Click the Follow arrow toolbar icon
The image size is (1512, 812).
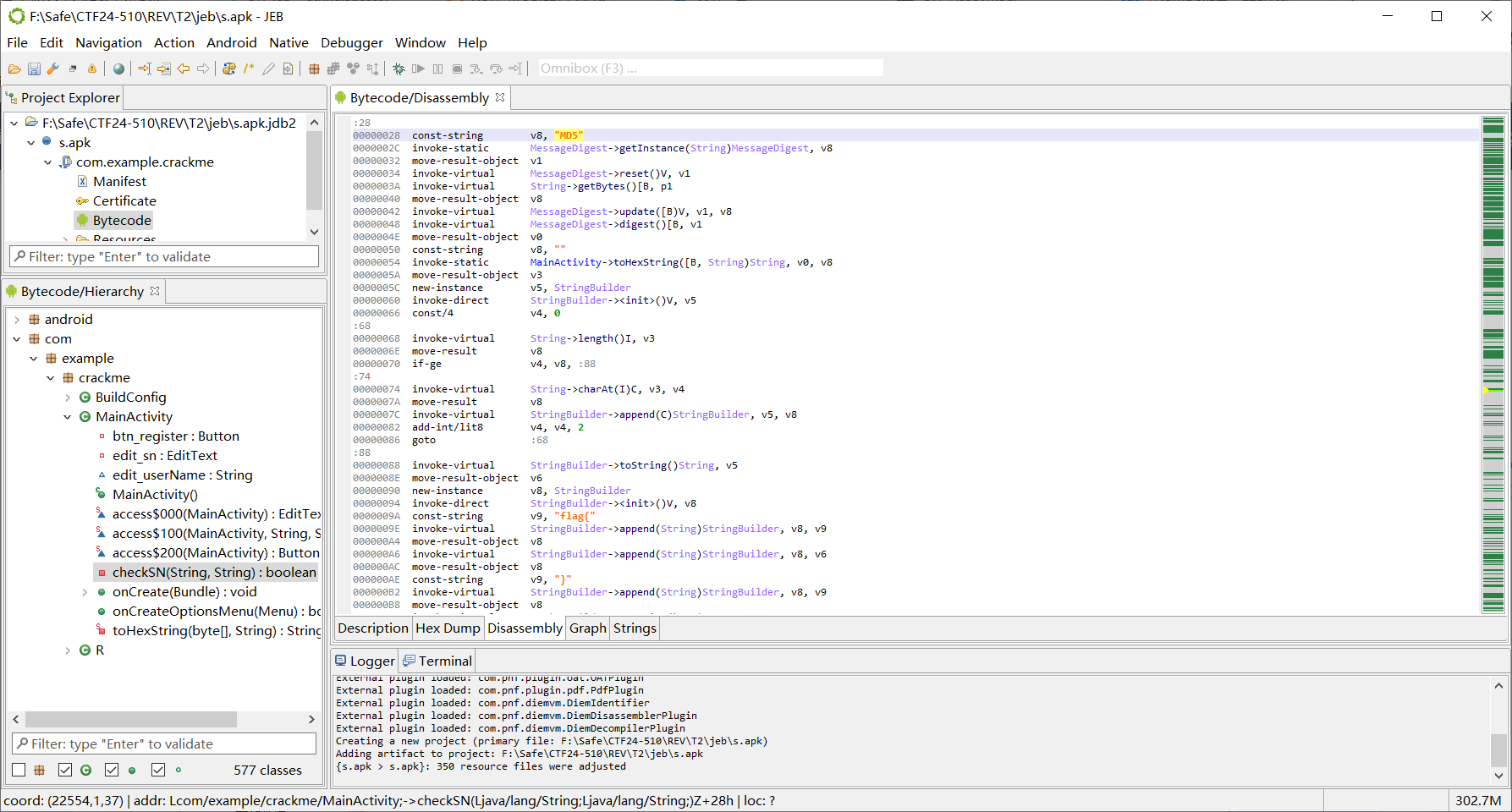pyautogui.click(x=164, y=69)
